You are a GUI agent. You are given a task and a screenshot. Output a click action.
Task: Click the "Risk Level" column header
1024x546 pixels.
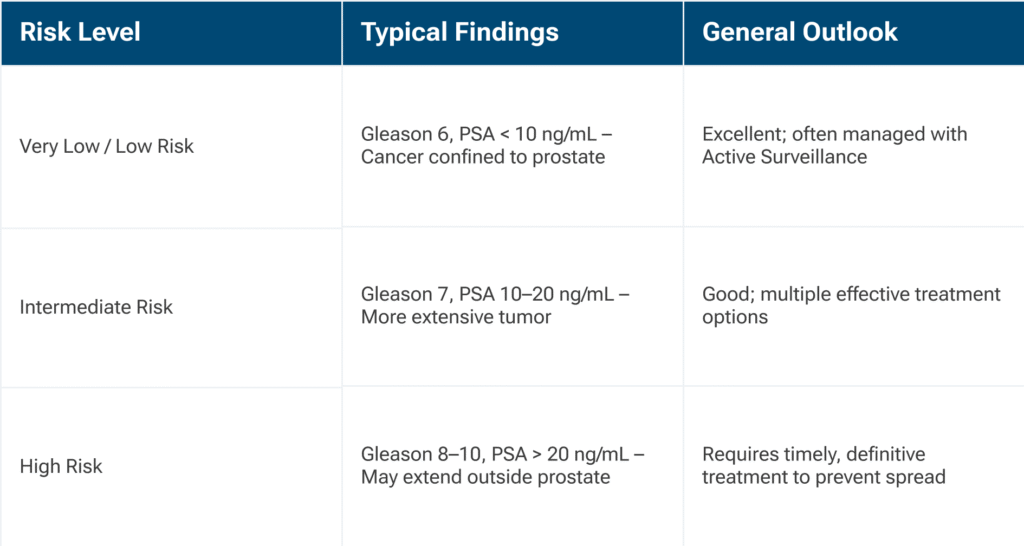80,32
